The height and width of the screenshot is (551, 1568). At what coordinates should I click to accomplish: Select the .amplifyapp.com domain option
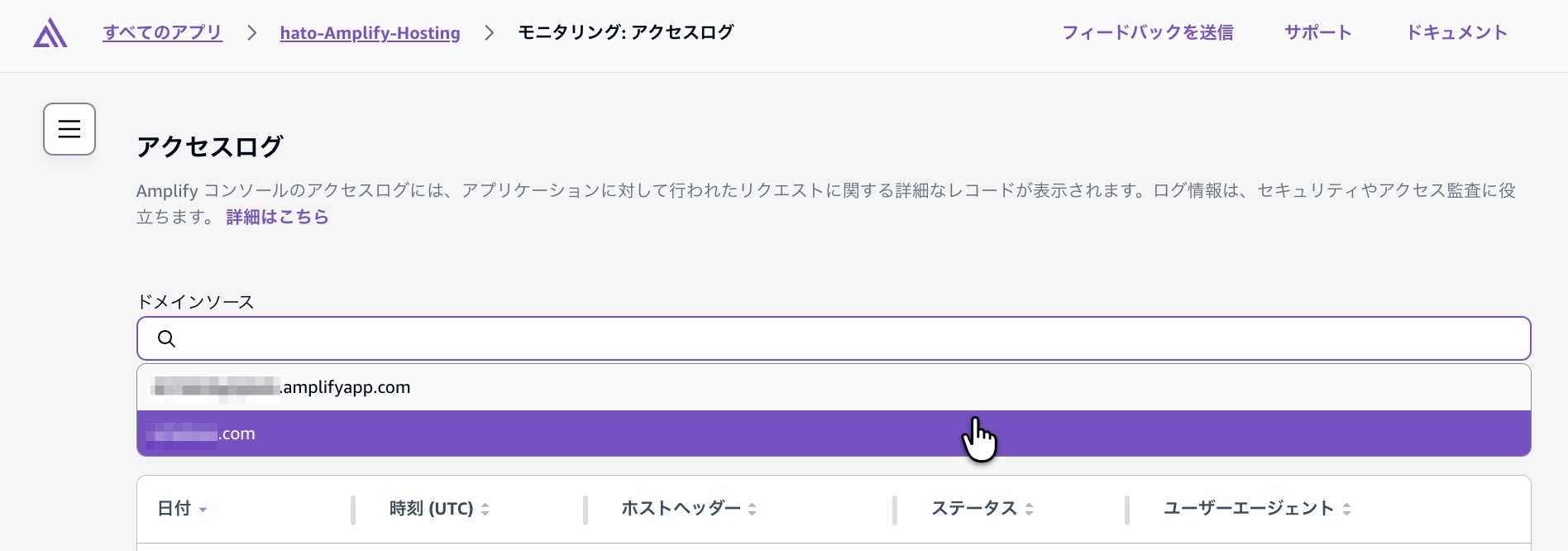346,387
